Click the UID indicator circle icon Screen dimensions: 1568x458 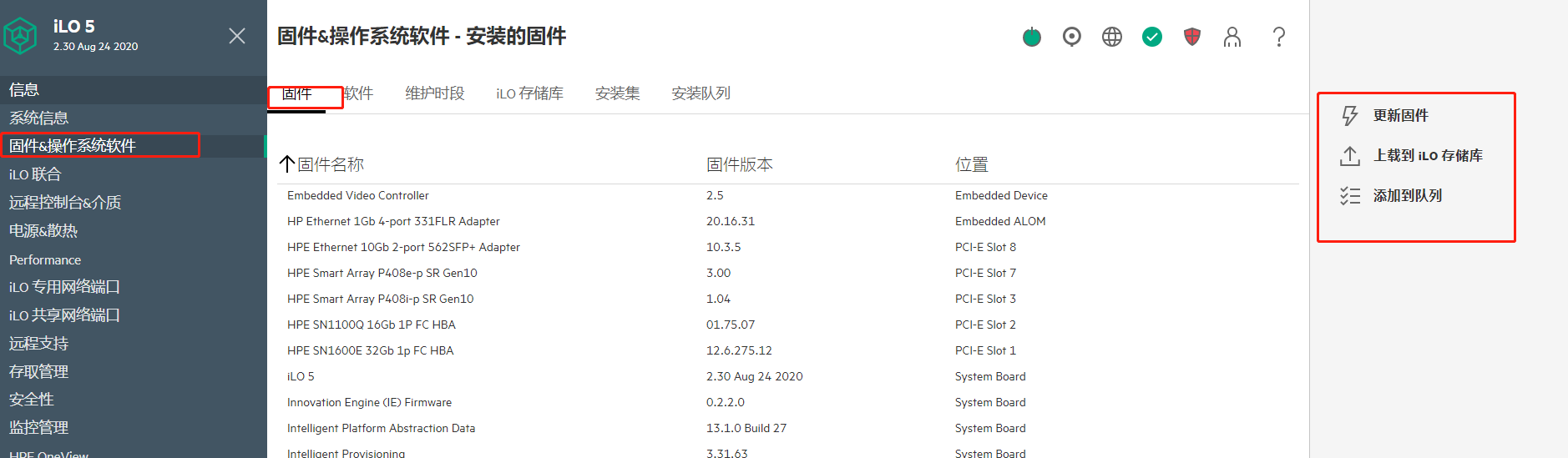pyautogui.click(x=1072, y=37)
